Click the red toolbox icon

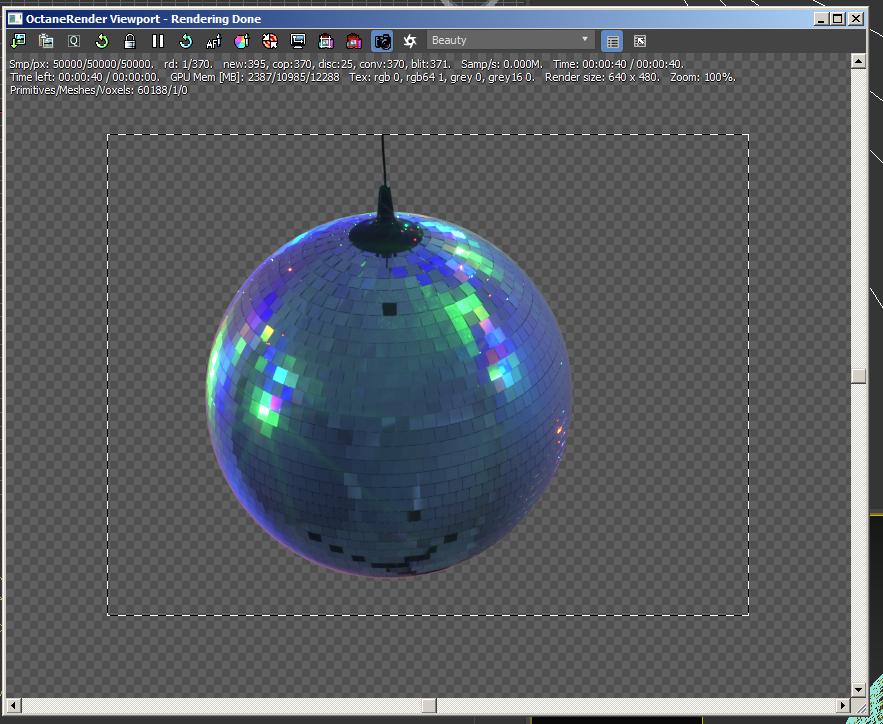pyautogui.click(x=353, y=41)
